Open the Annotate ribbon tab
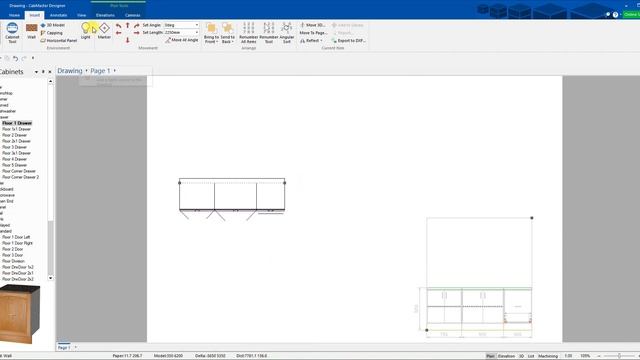The height and width of the screenshot is (360, 640). pyautogui.click(x=58, y=15)
